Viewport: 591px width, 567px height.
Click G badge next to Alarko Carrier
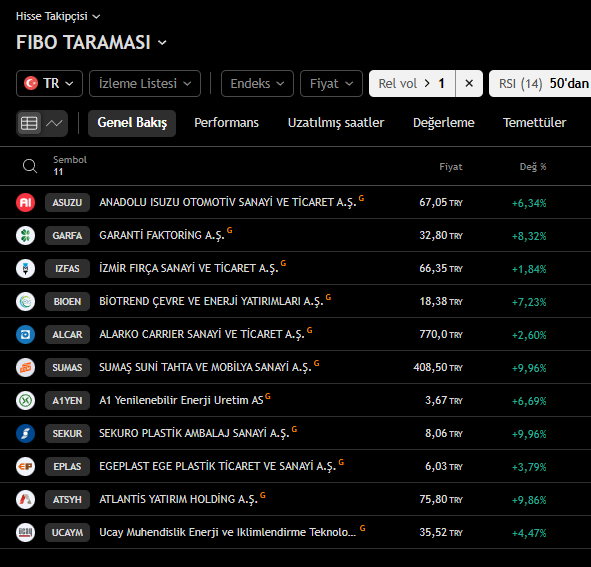click(309, 330)
